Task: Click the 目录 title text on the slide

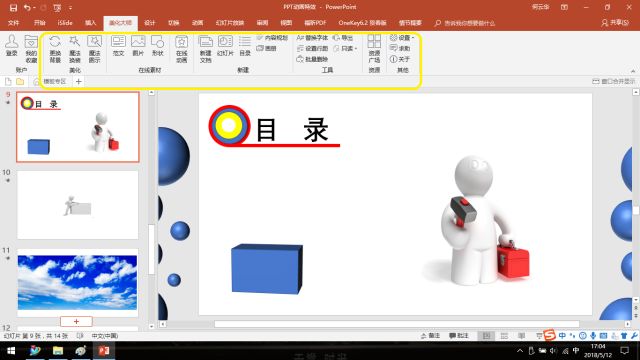Action: (292, 130)
